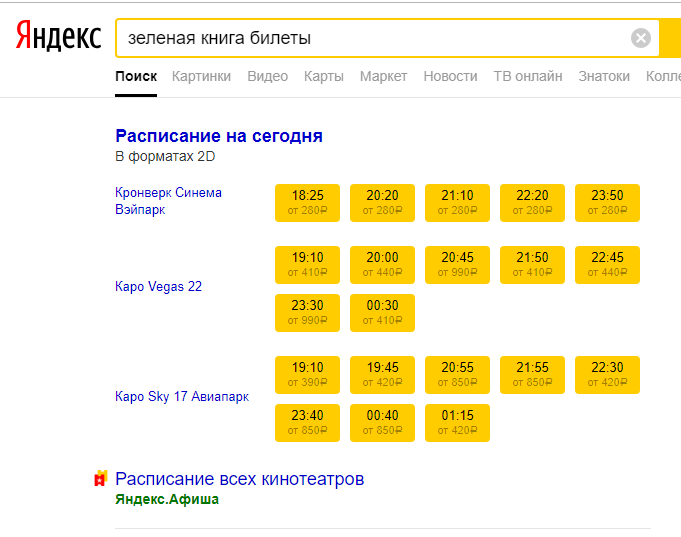
Task: Choose Кронверк 20:20 showtime
Action: tap(383, 203)
